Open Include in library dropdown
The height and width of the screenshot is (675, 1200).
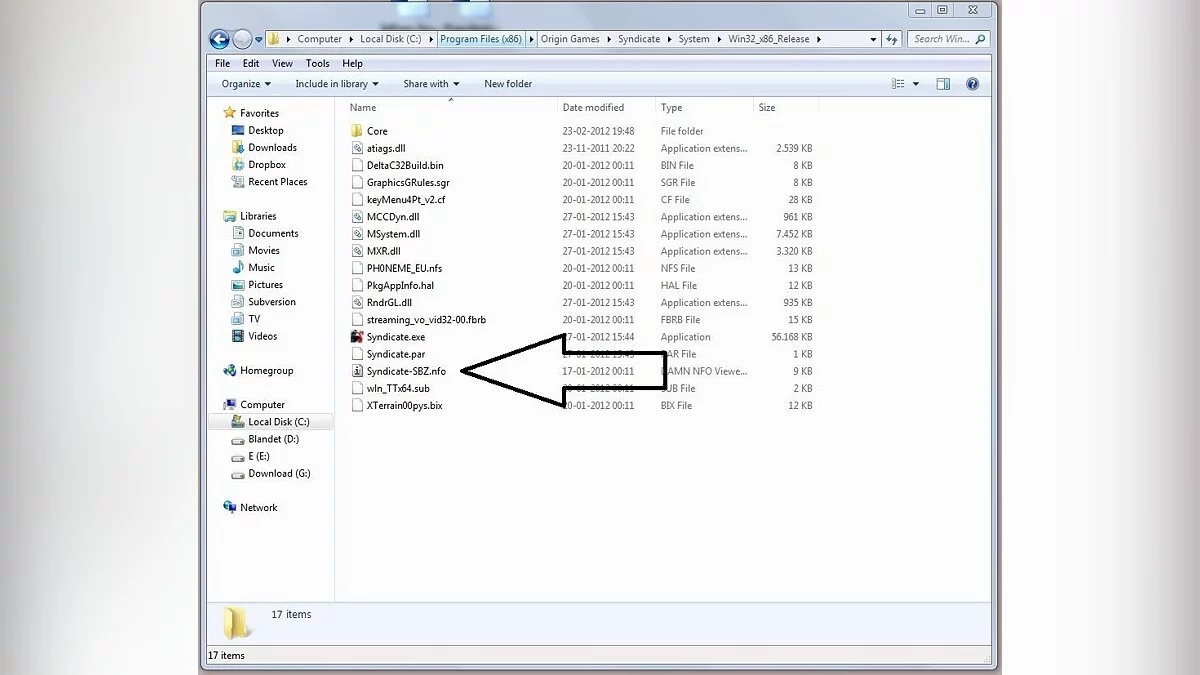pos(337,84)
